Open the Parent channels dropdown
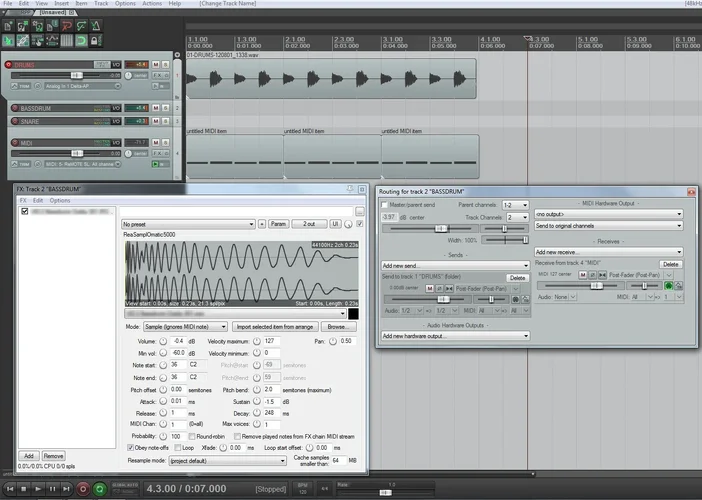702x500 pixels. pyautogui.click(x=515, y=205)
